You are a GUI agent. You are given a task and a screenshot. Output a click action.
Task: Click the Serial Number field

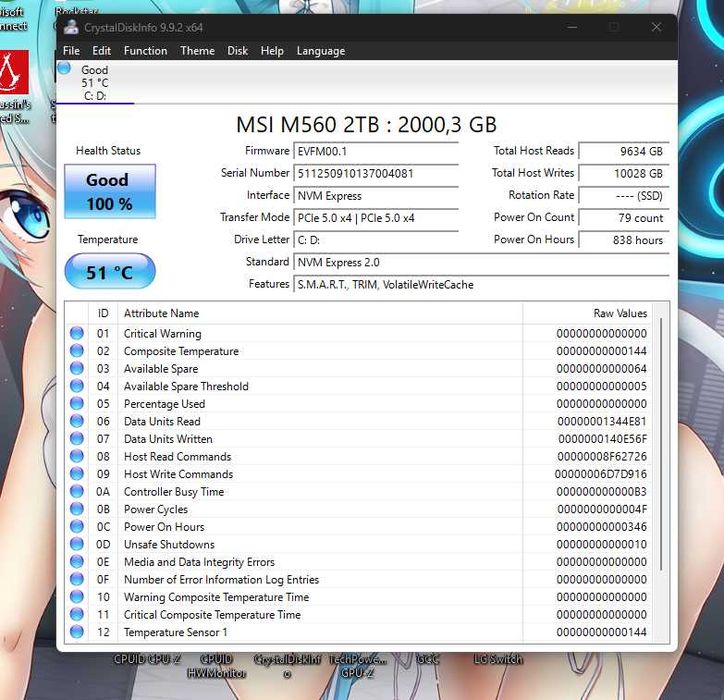[376, 173]
